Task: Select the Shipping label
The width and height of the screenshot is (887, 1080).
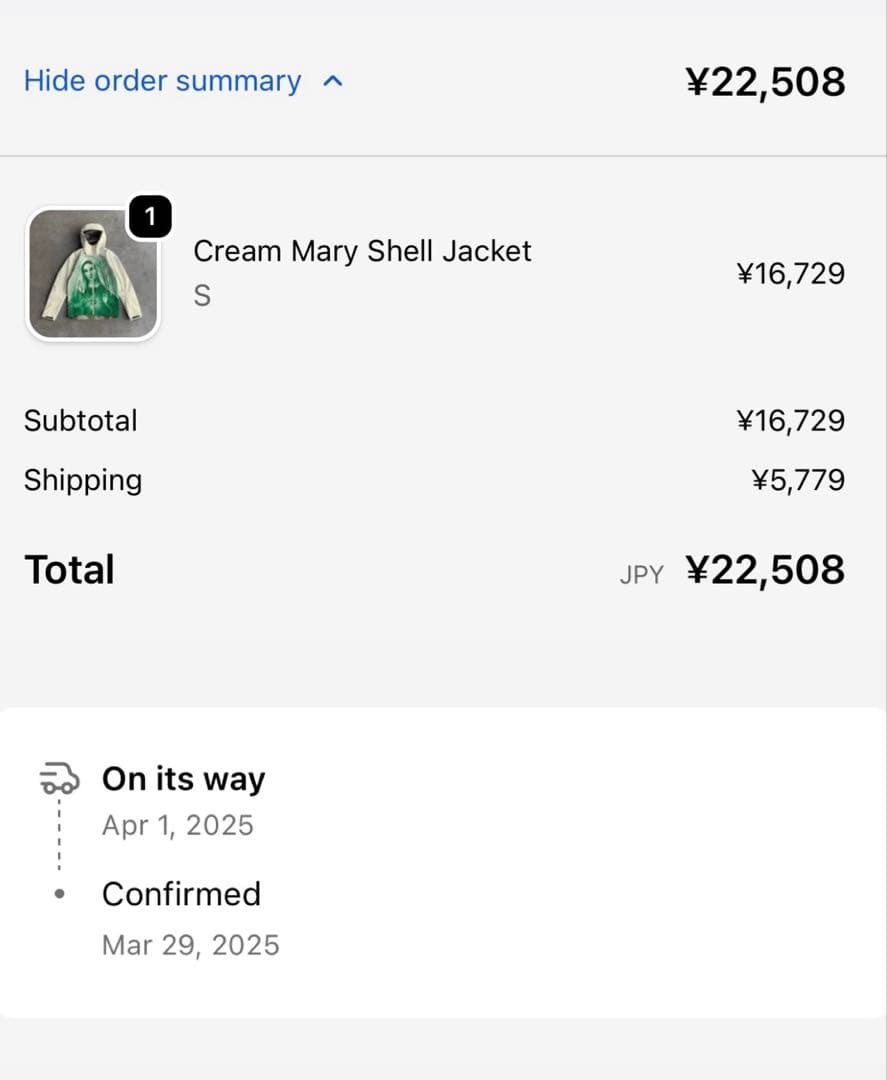Action: click(x=83, y=480)
